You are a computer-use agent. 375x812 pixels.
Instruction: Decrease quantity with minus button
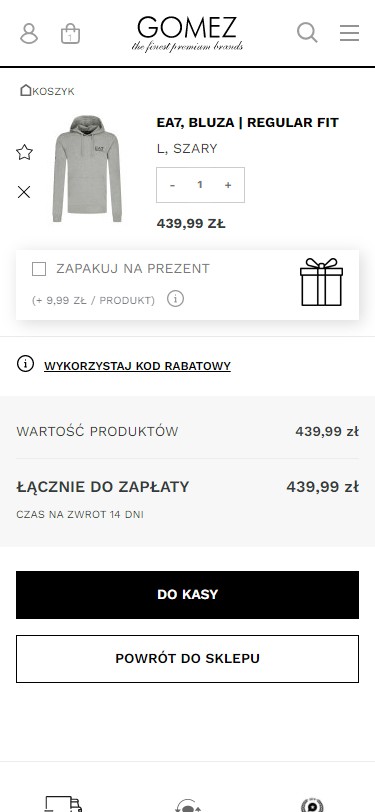click(x=172, y=185)
